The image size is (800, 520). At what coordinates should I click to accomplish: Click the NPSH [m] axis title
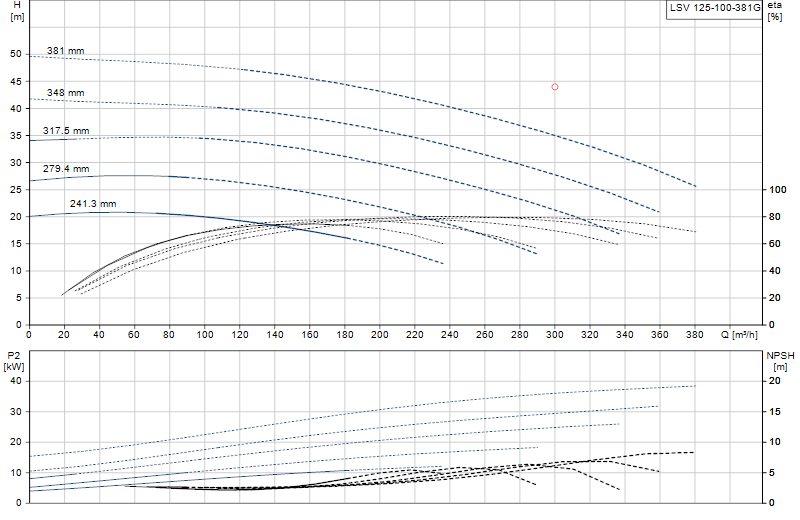point(780,361)
